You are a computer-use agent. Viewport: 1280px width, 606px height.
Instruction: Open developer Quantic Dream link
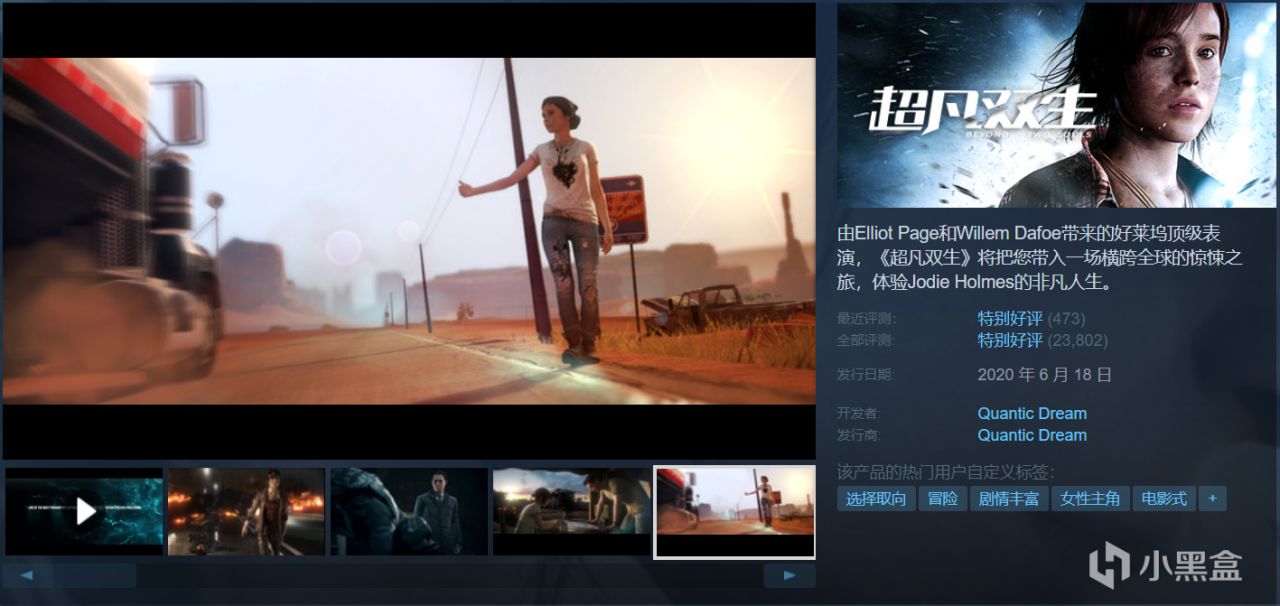(1032, 413)
